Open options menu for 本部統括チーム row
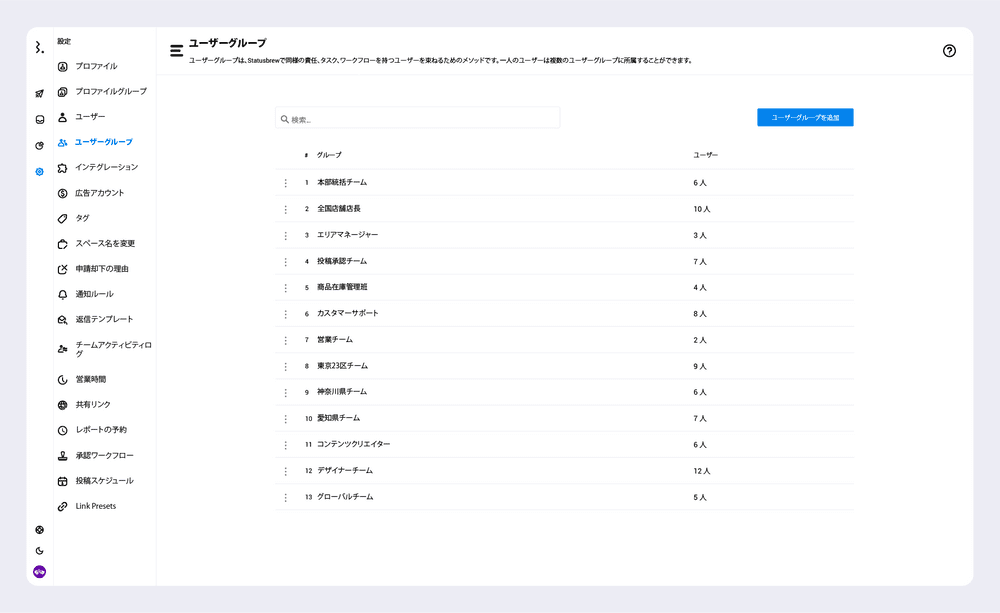Screen dimensions: 1000x613 click(285, 183)
